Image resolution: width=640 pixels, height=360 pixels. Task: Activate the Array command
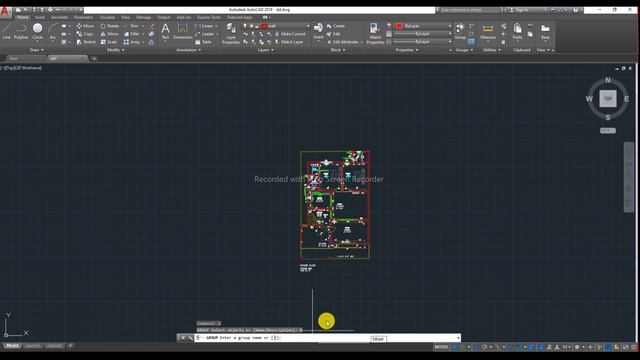tap(132, 42)
